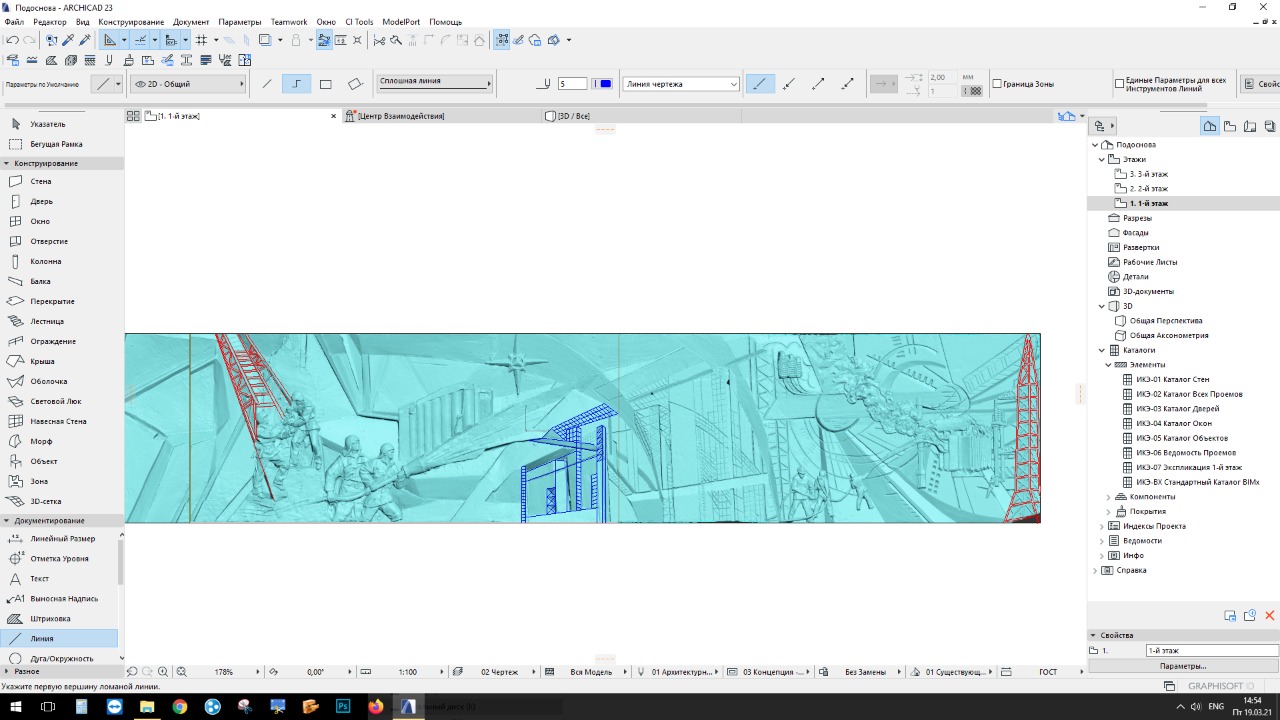The height and width of the screenshot is (720, 1280).
Task: Open the Конструирование menu
Action: pyautogui.click(x=131, y=21)
